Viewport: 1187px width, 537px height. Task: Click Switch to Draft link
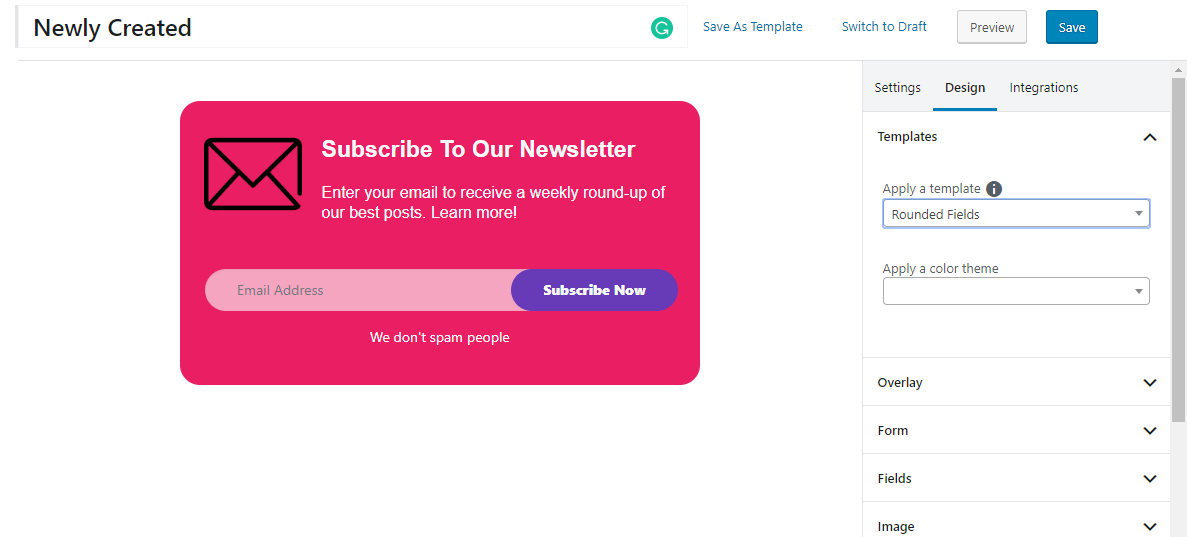click(x=884, y=27)
